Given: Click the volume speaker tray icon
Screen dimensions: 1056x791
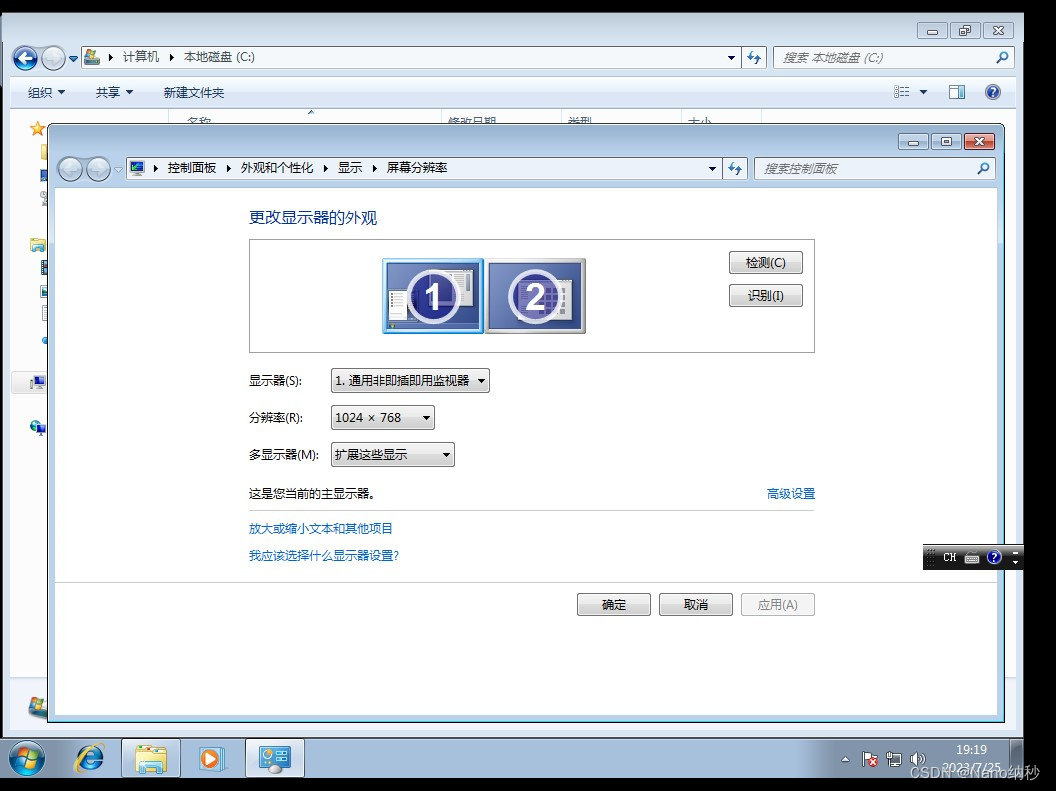Looking at the screenshot, I should click(917, 759).
